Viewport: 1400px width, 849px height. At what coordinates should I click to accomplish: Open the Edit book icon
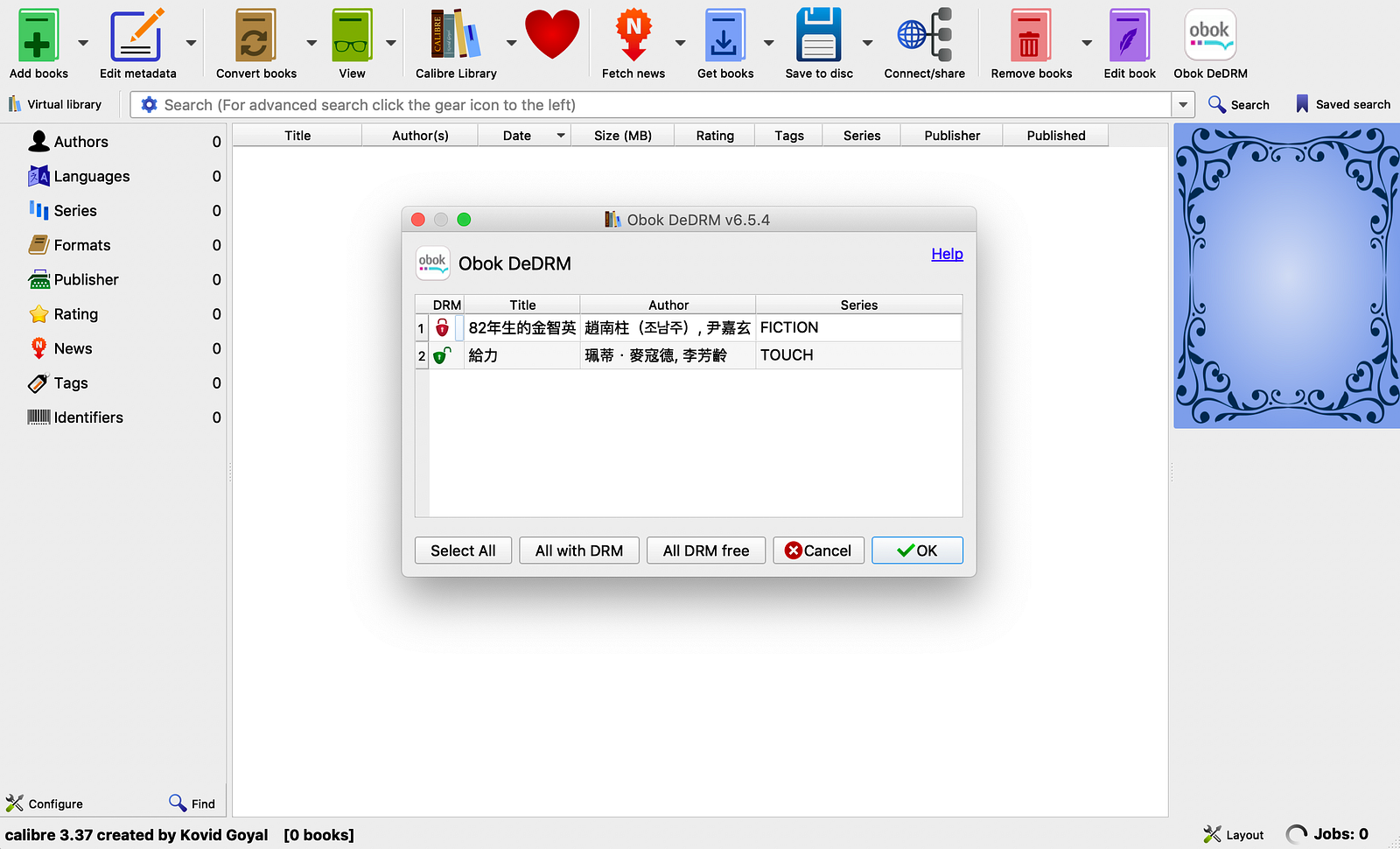click(1130, 36)
